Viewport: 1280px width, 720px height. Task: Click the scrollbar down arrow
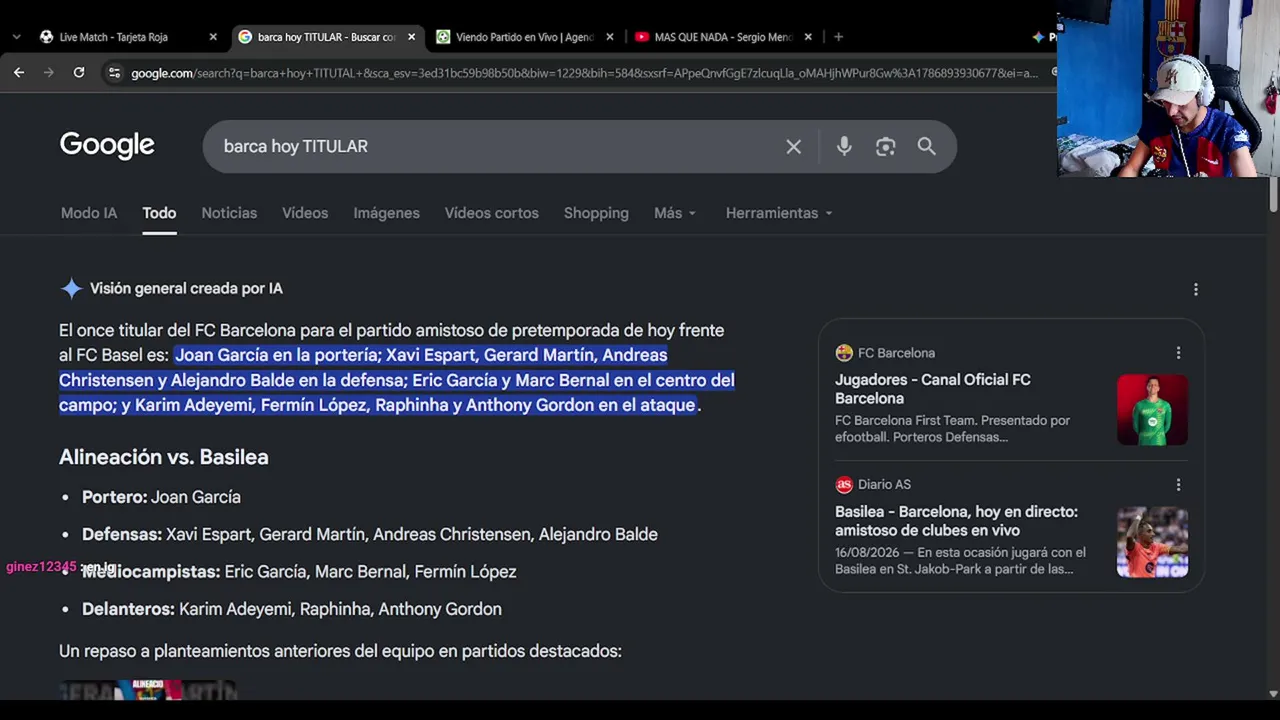(1273, 693)
